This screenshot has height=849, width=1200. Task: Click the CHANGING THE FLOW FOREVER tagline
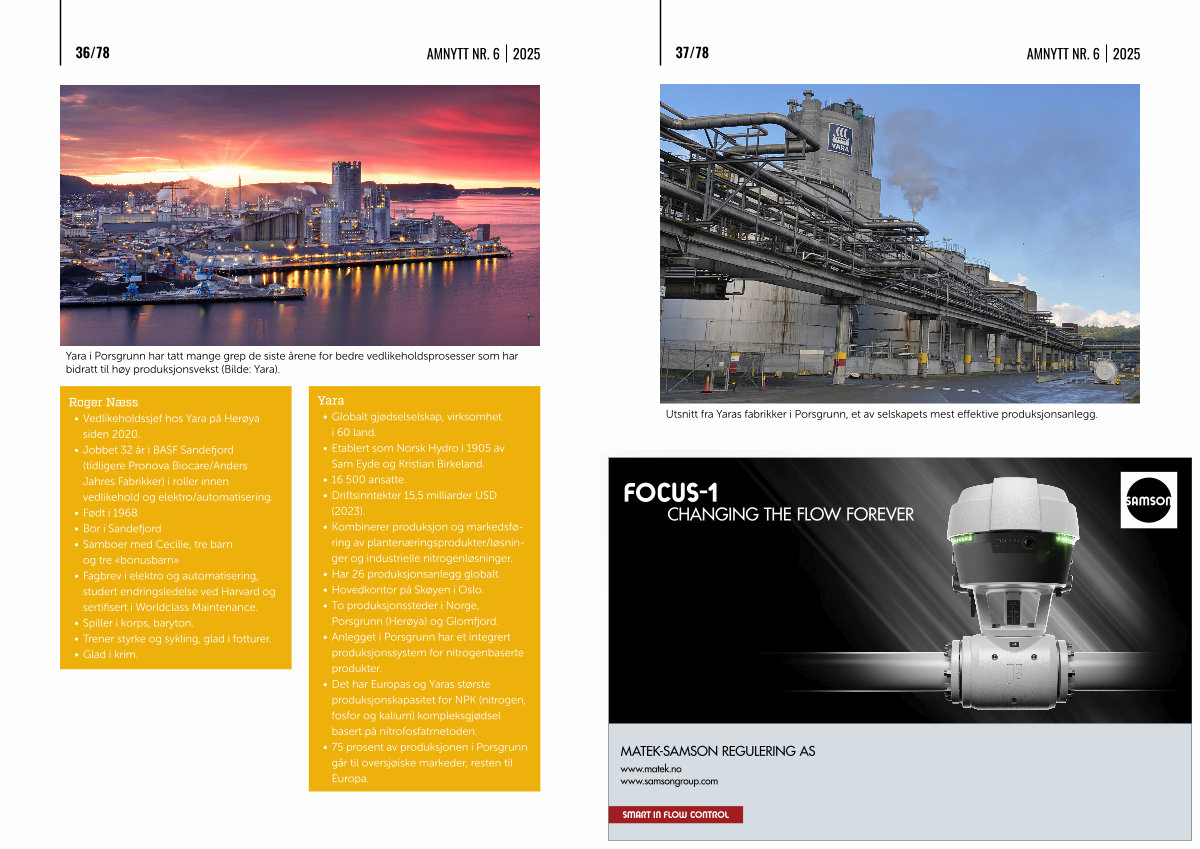[x=790, y=515]
